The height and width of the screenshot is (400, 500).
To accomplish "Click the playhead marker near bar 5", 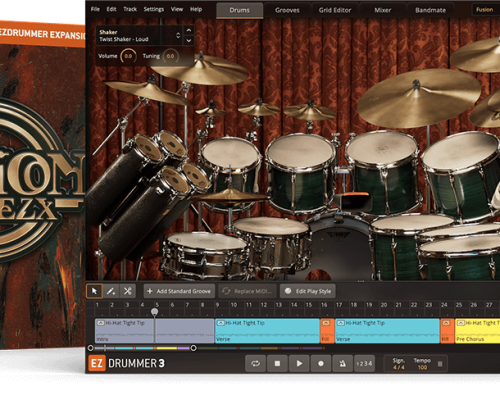I will point(154,312).
